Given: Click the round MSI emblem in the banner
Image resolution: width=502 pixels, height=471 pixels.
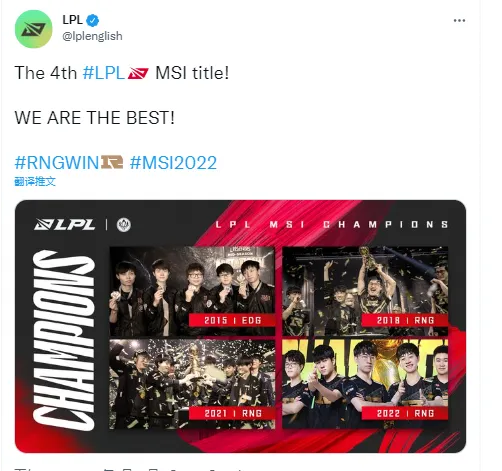Looking at the screenshot, I should tap(124, 225).
